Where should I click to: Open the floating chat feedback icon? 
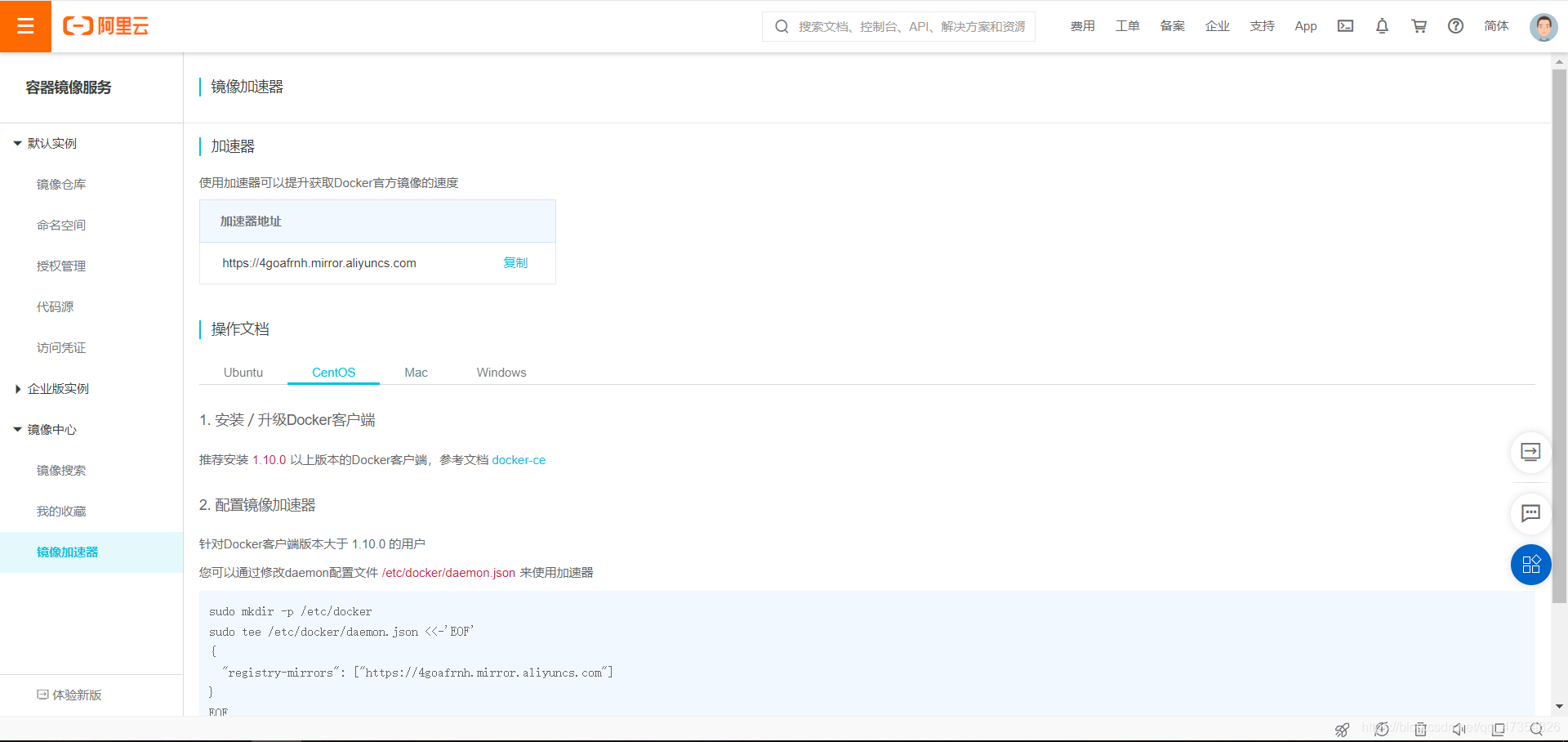[x=1530, y=513]
